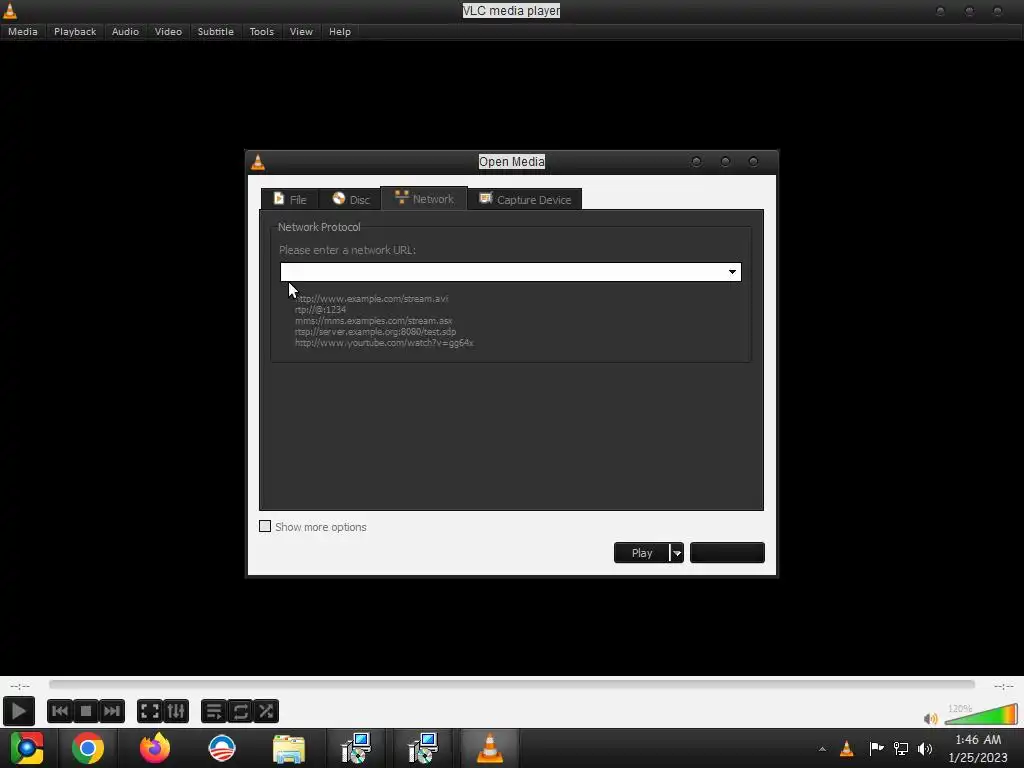Viewport: 1024px width, 768px height.
Task: Open the Media menu
Action: pos(23,31)
